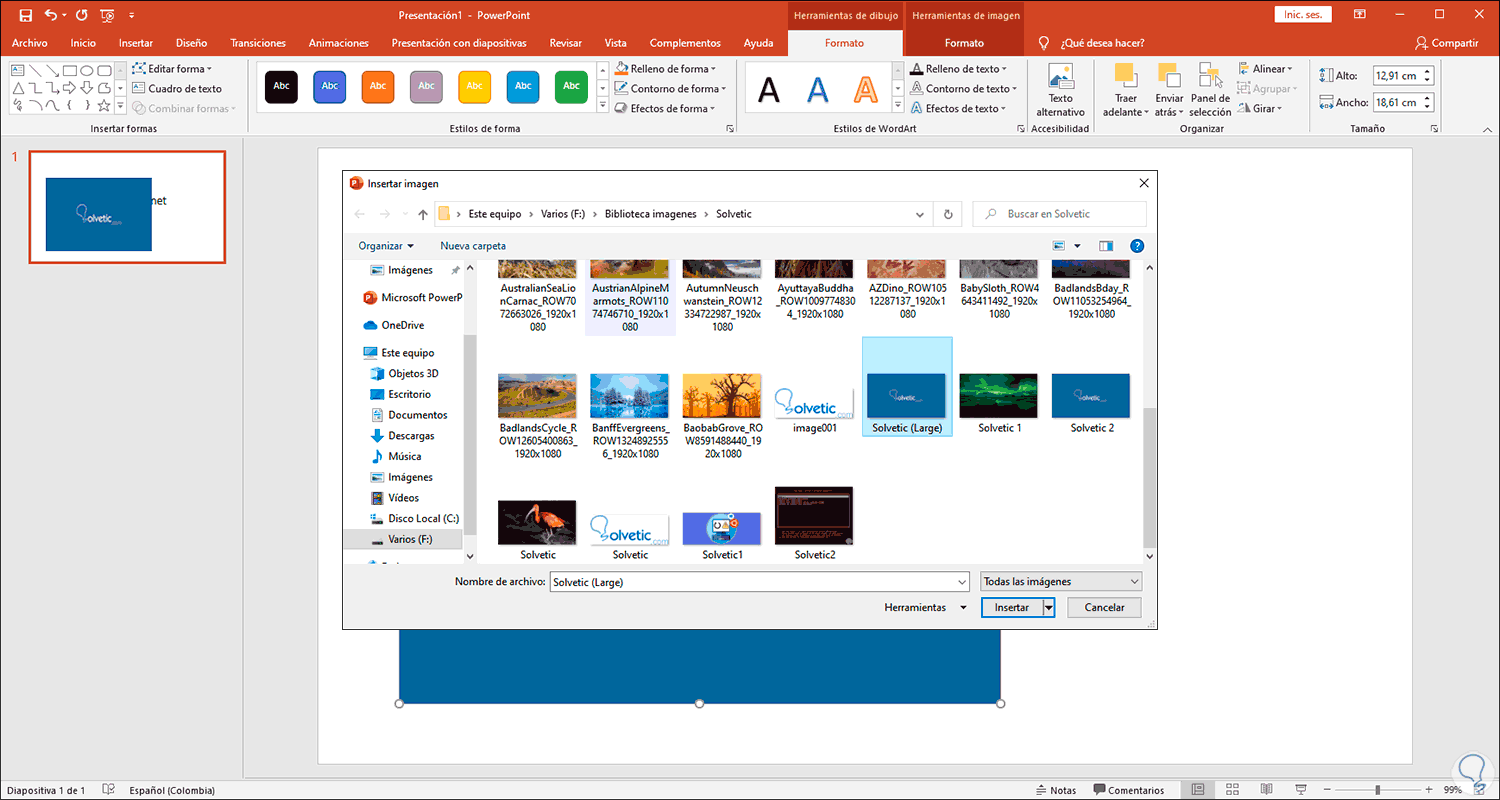Select slide 1 thumbnail in the slide panel

point(127,207)
